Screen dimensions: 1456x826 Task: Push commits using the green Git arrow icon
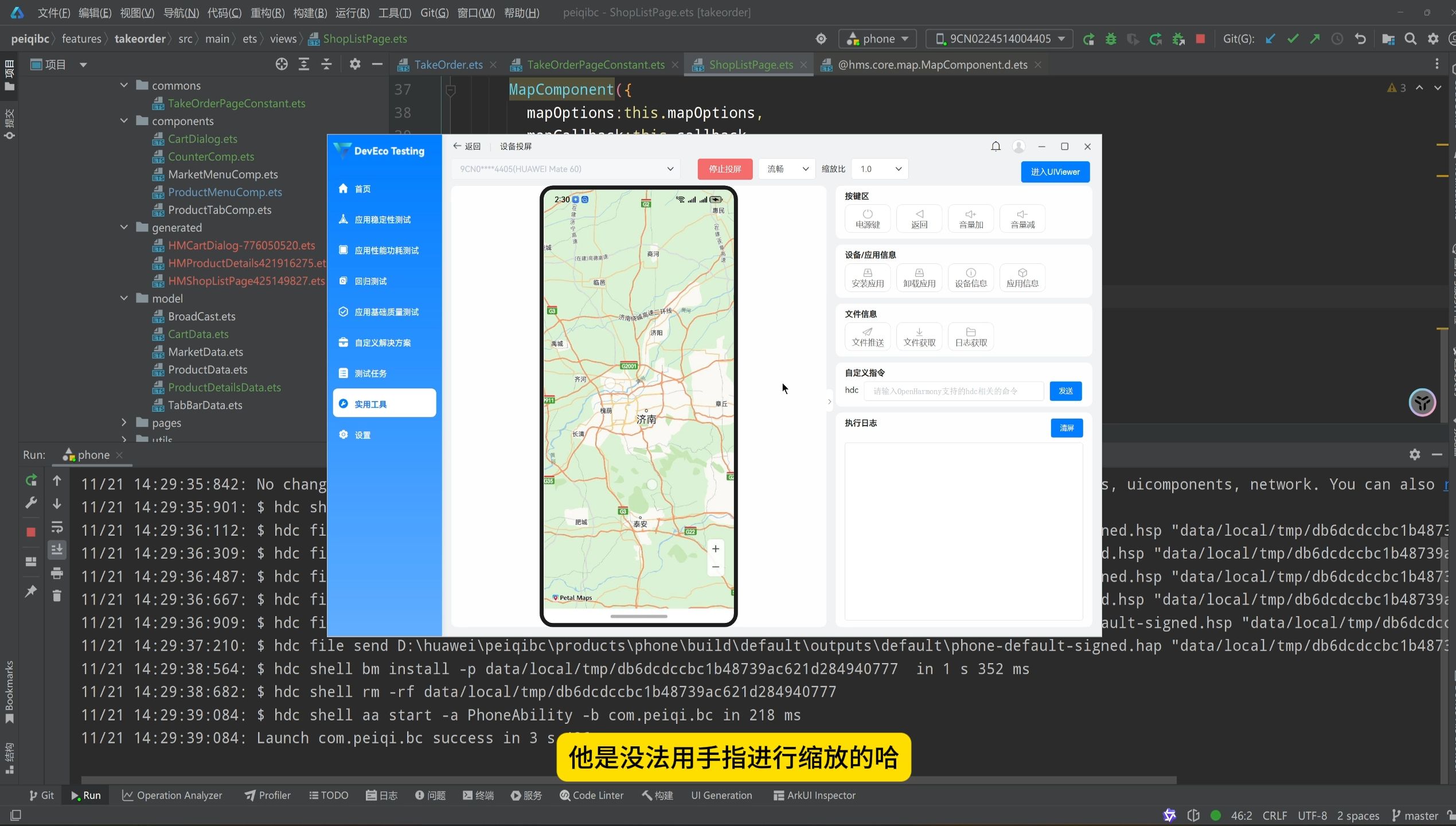pos(1314,38)
